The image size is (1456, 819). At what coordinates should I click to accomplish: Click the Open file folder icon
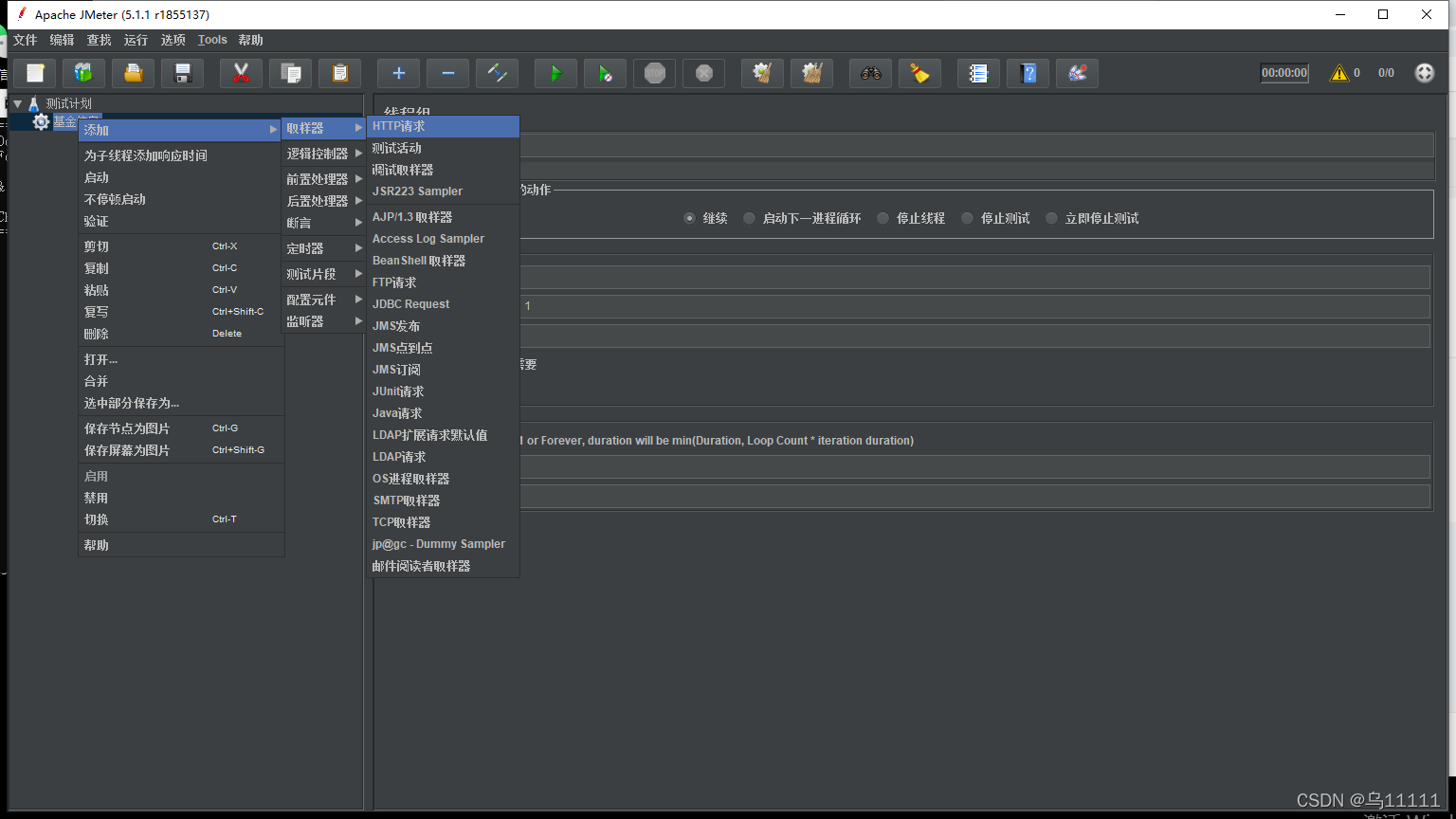(134, 73)
